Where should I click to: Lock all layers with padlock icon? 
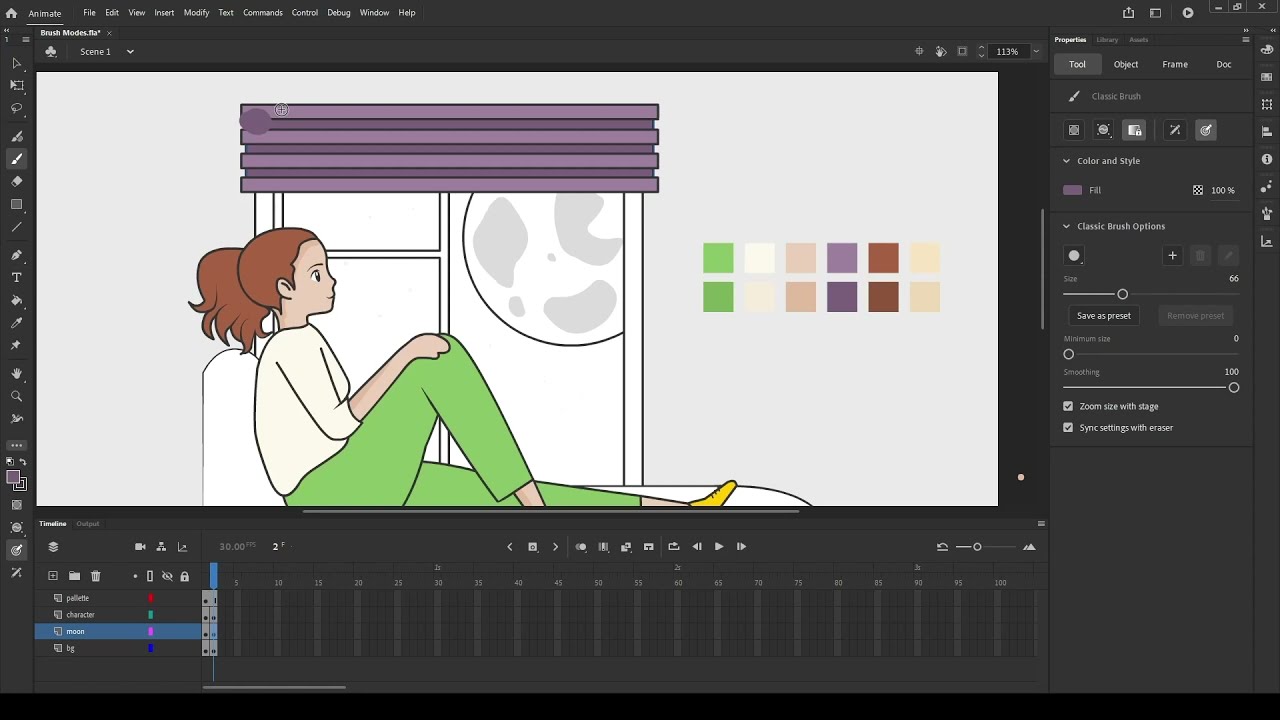tap(184, 576)
